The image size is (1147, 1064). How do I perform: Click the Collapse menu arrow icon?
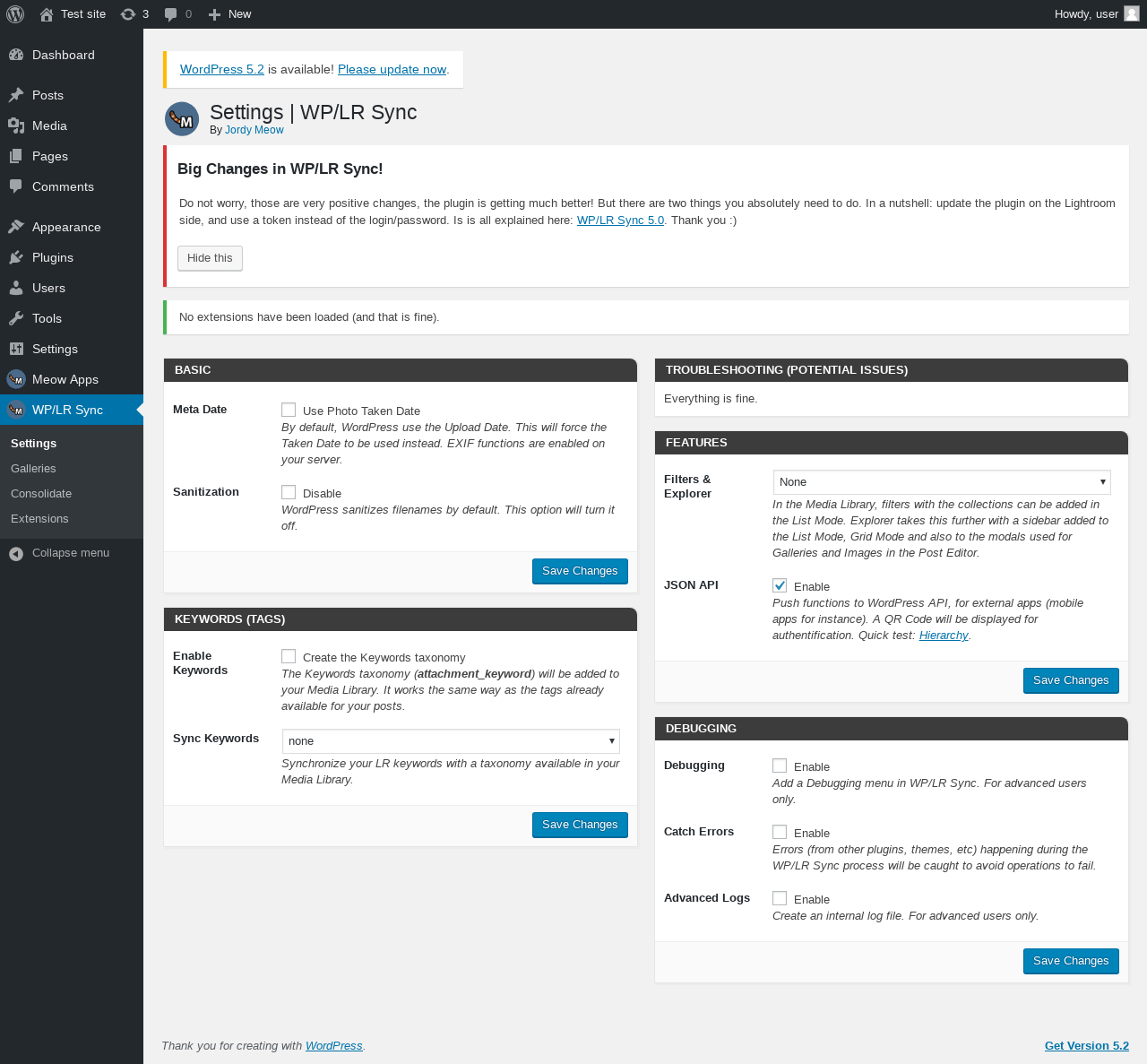[x=16, y=554]
